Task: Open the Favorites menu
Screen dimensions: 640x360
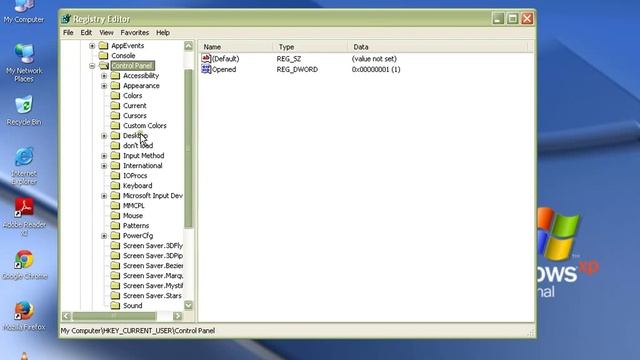Action: click(x=135, y=33)
